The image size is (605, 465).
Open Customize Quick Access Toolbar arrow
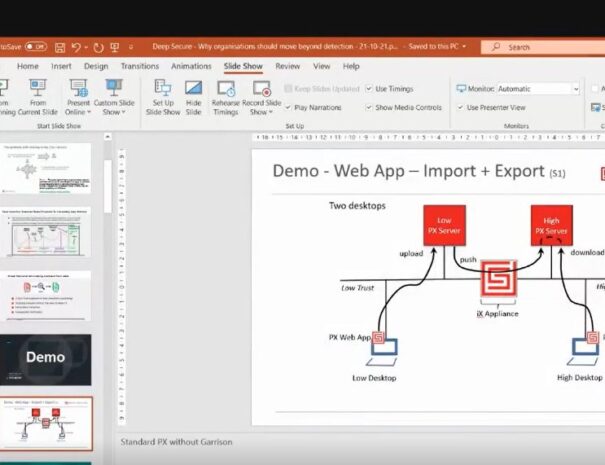point(131,47)
